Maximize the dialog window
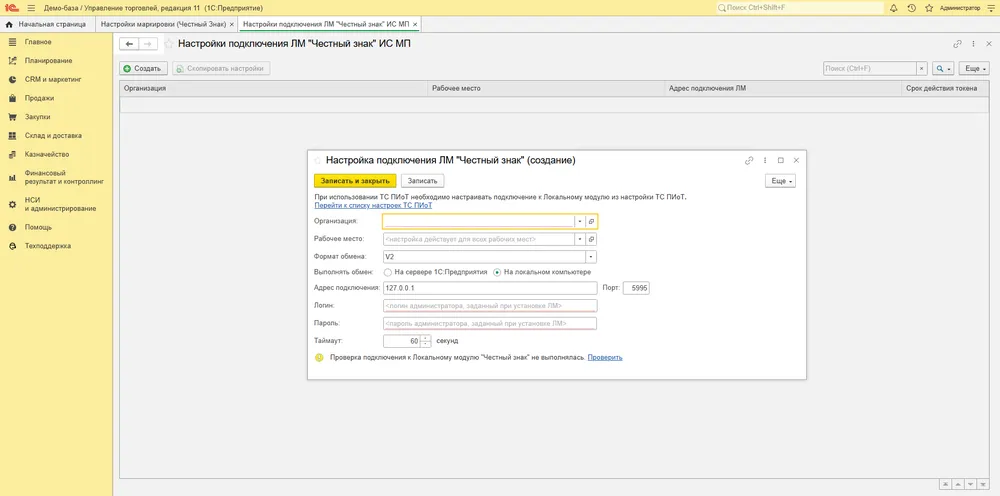Viewport: 1000px width, 496px height. coord(781,161)
